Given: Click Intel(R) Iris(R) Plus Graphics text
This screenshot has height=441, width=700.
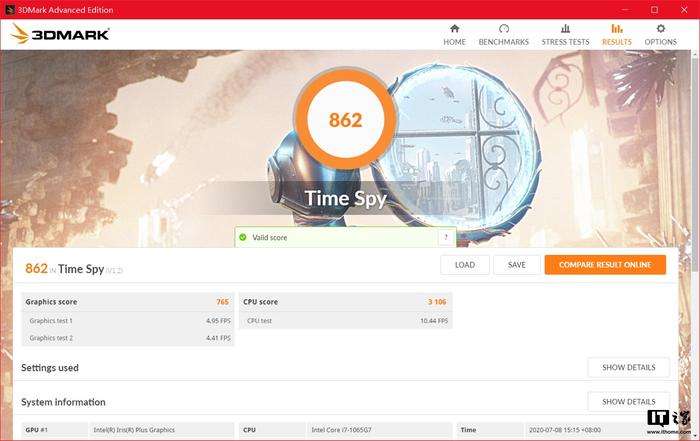Looking at the screenshot, I should tap(134, 430).
